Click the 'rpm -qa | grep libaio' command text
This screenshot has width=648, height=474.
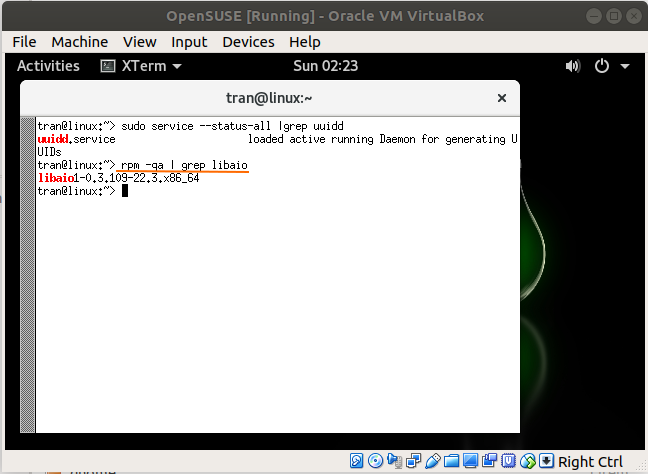point(184,165)
